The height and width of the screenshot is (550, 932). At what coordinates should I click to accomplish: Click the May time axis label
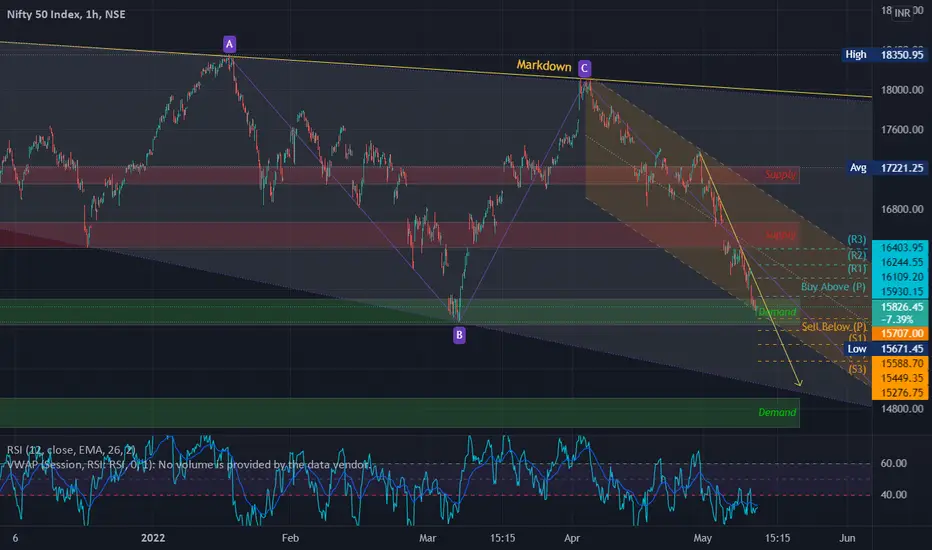[703, 538]
